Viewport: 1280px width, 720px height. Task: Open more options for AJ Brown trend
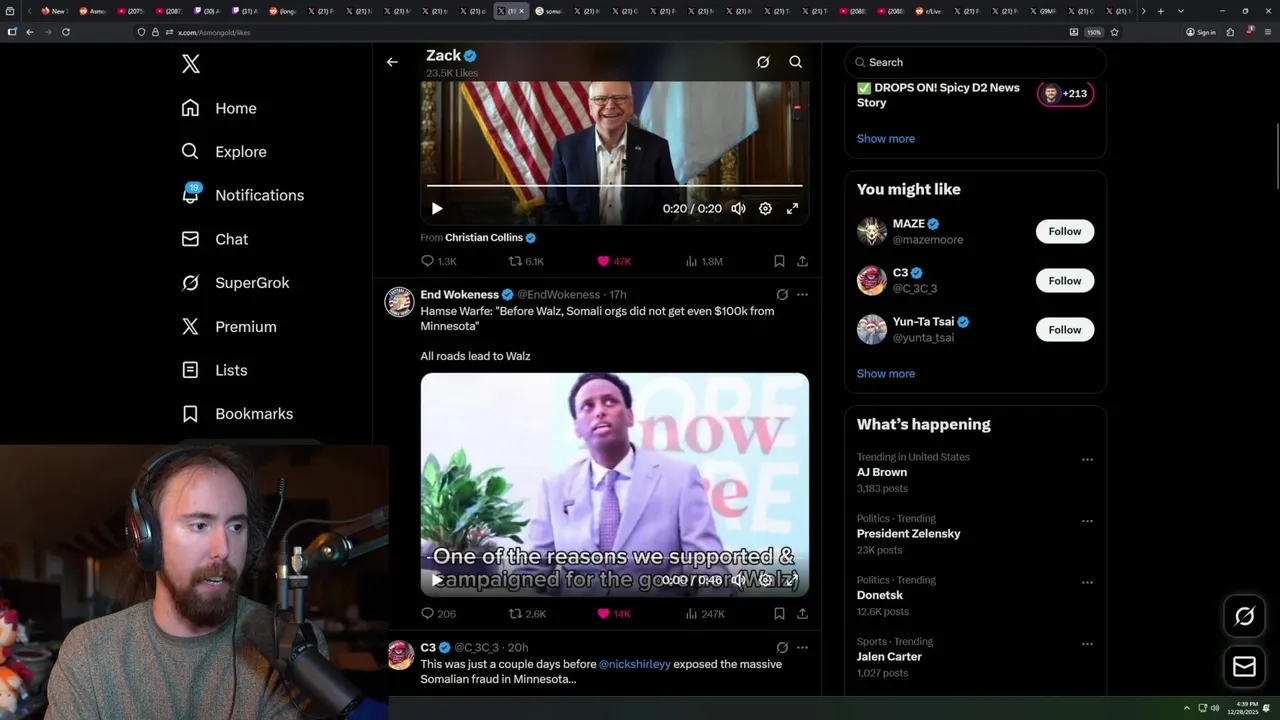[1087, 460]
